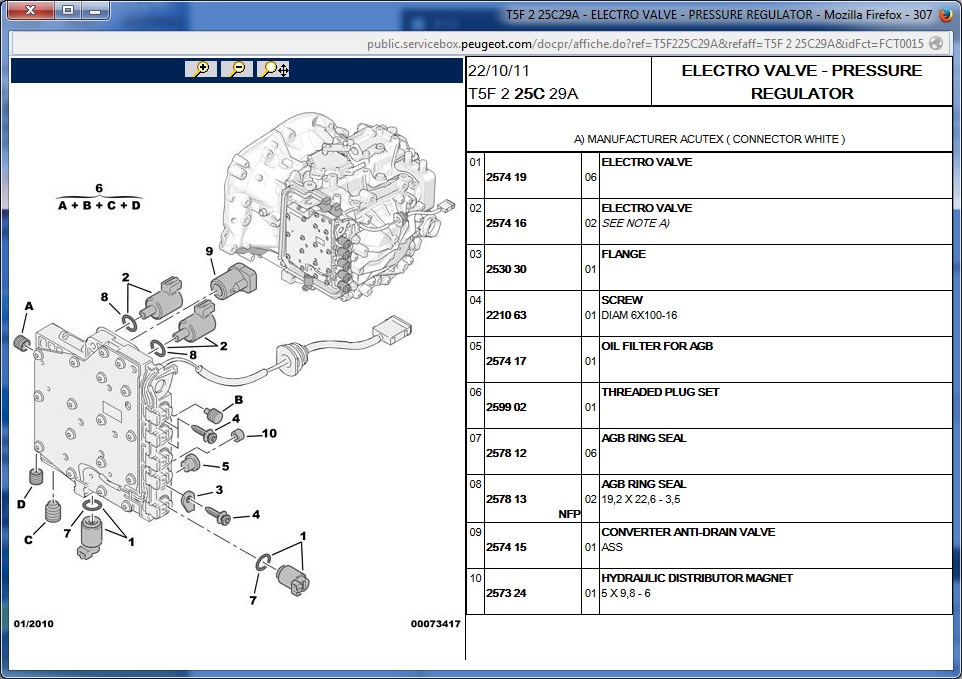
Task: Select threaded plug set number 2599 02
Action: tap(506, 407)
